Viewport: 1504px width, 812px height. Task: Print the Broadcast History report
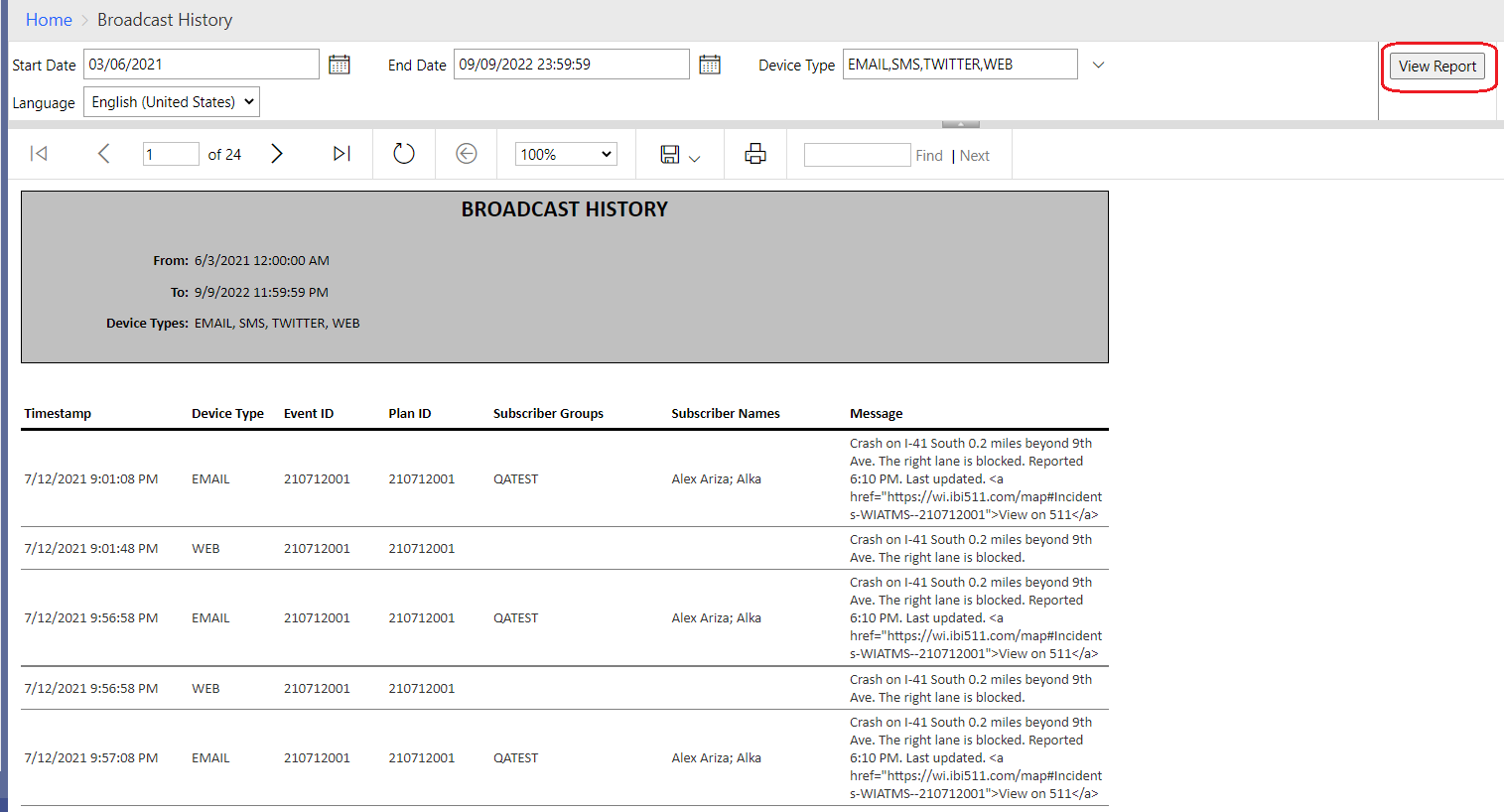tap(755, 153)
